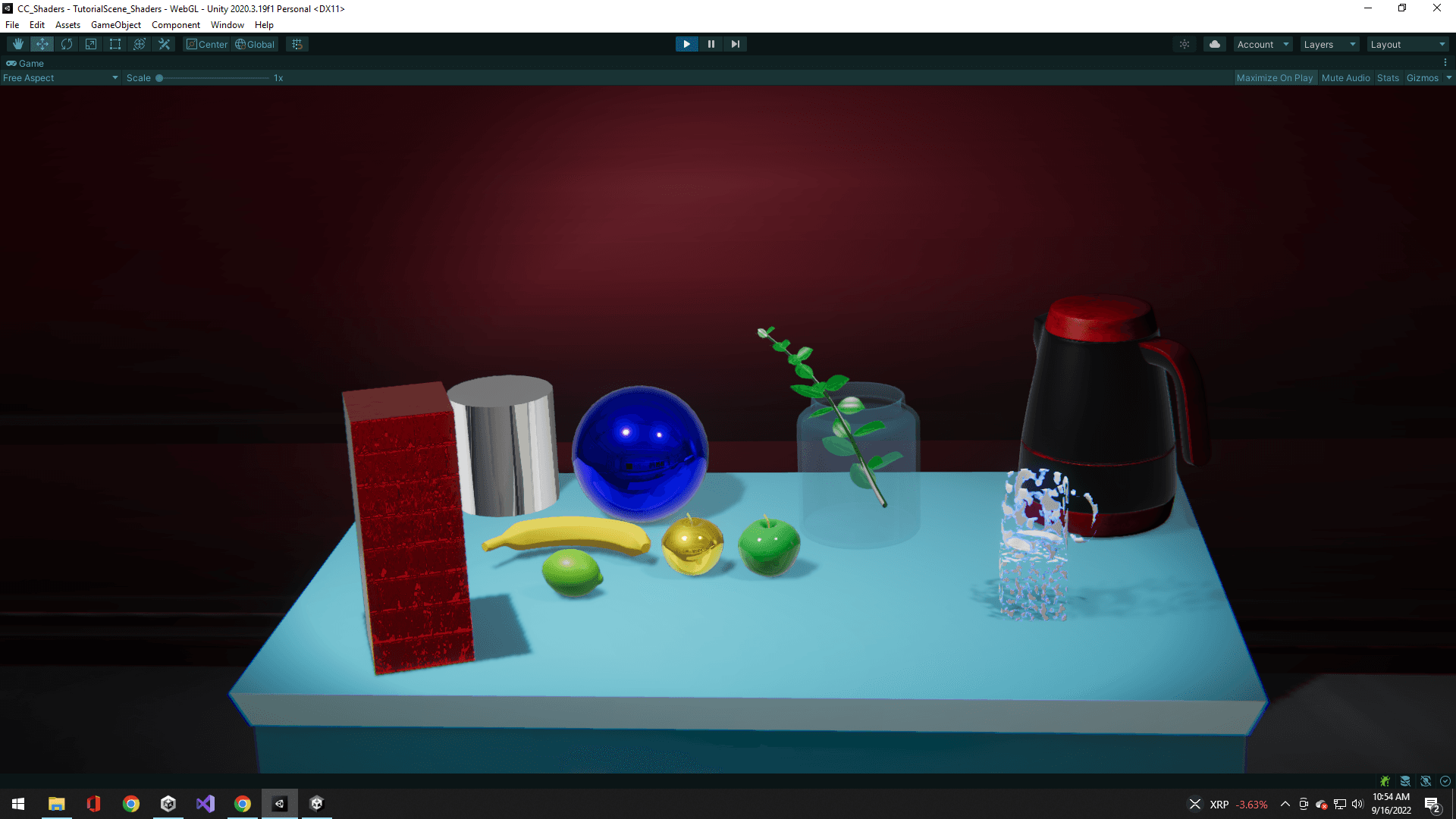The width and height of the screenshot is (1456, 819).
Task: Select the Rotate tool
Action: click(67, 44)
